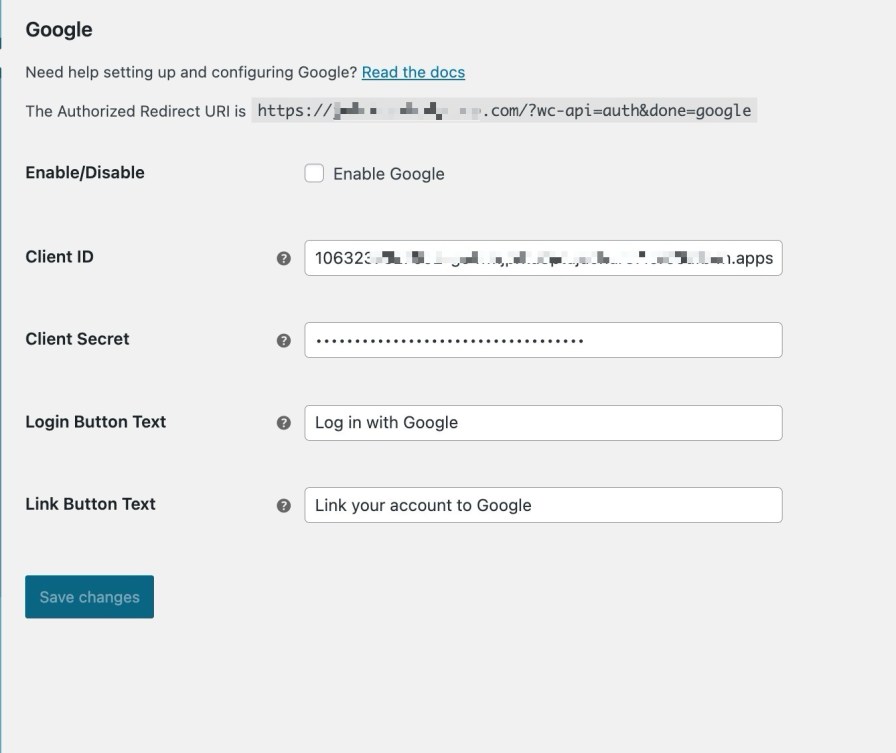
Task: Click the "Link Button Text" row label
Action: click(x=90, y=504)
